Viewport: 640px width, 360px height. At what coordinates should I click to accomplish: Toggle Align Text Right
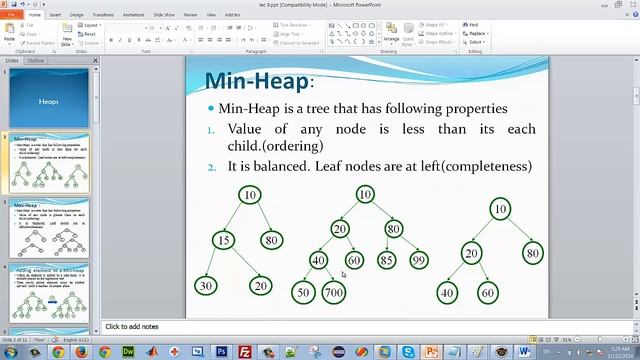point(219,40)
